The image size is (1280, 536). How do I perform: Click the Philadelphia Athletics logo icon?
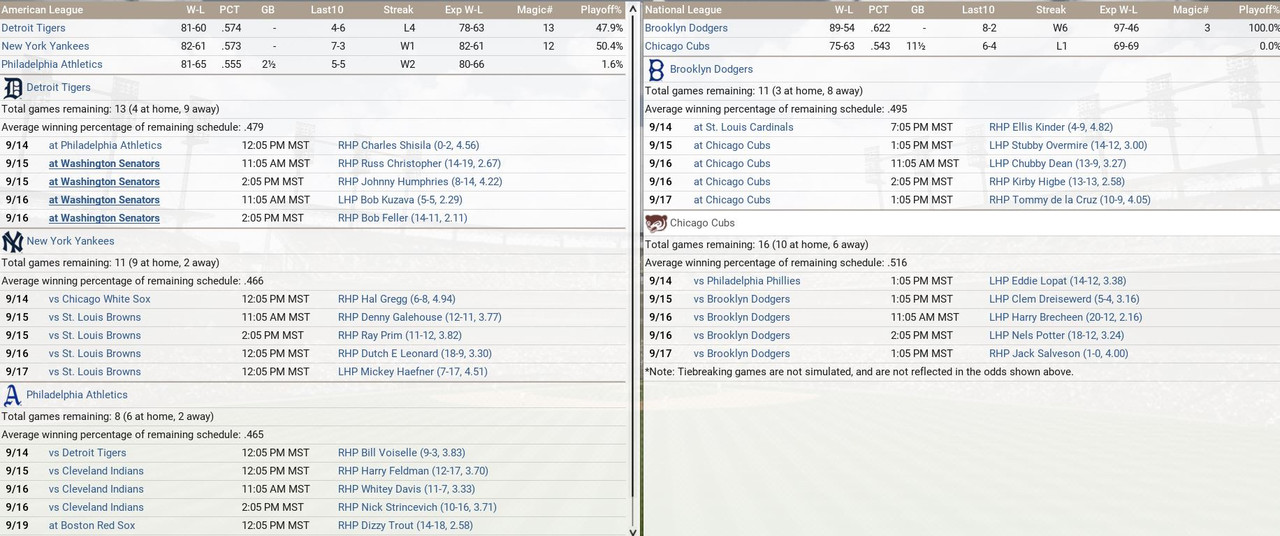point(12,395)
